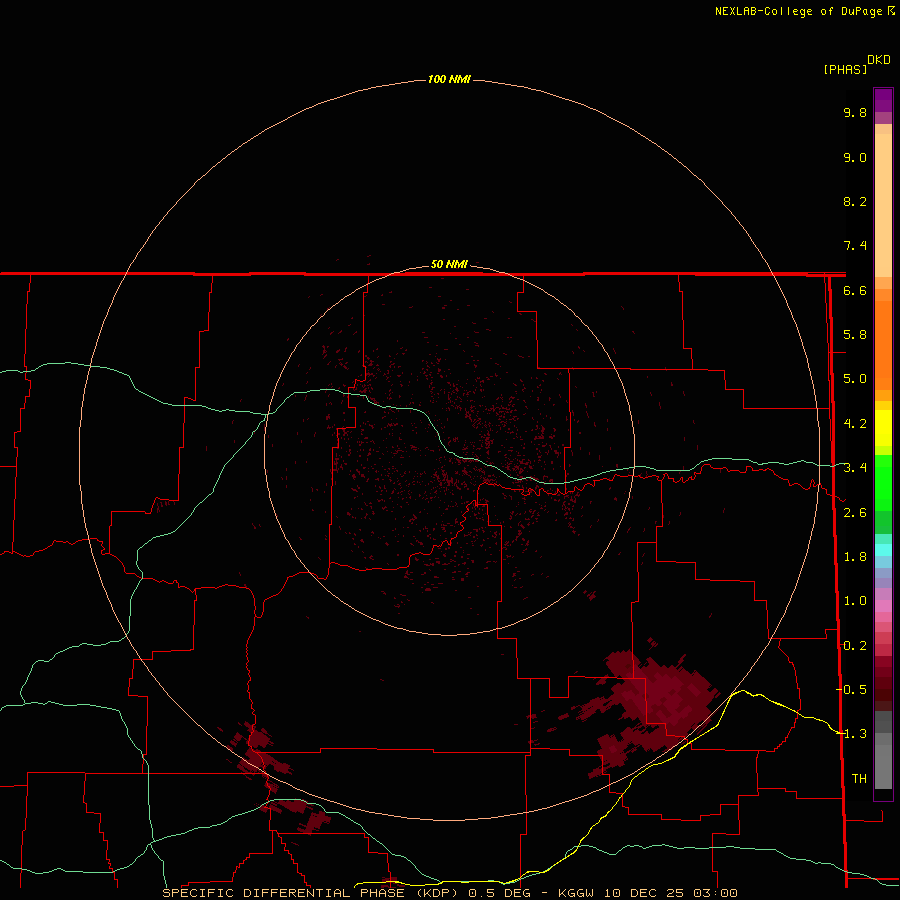Click the 1.8 scale value
900x900 pixels.
tap(855, 557)
